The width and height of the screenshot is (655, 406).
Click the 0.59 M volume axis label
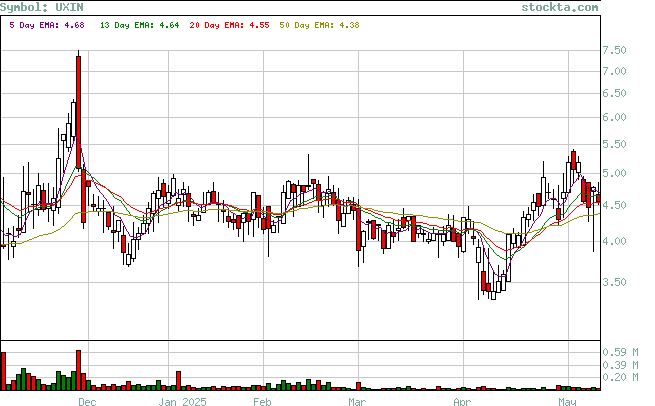pos(620,353)
